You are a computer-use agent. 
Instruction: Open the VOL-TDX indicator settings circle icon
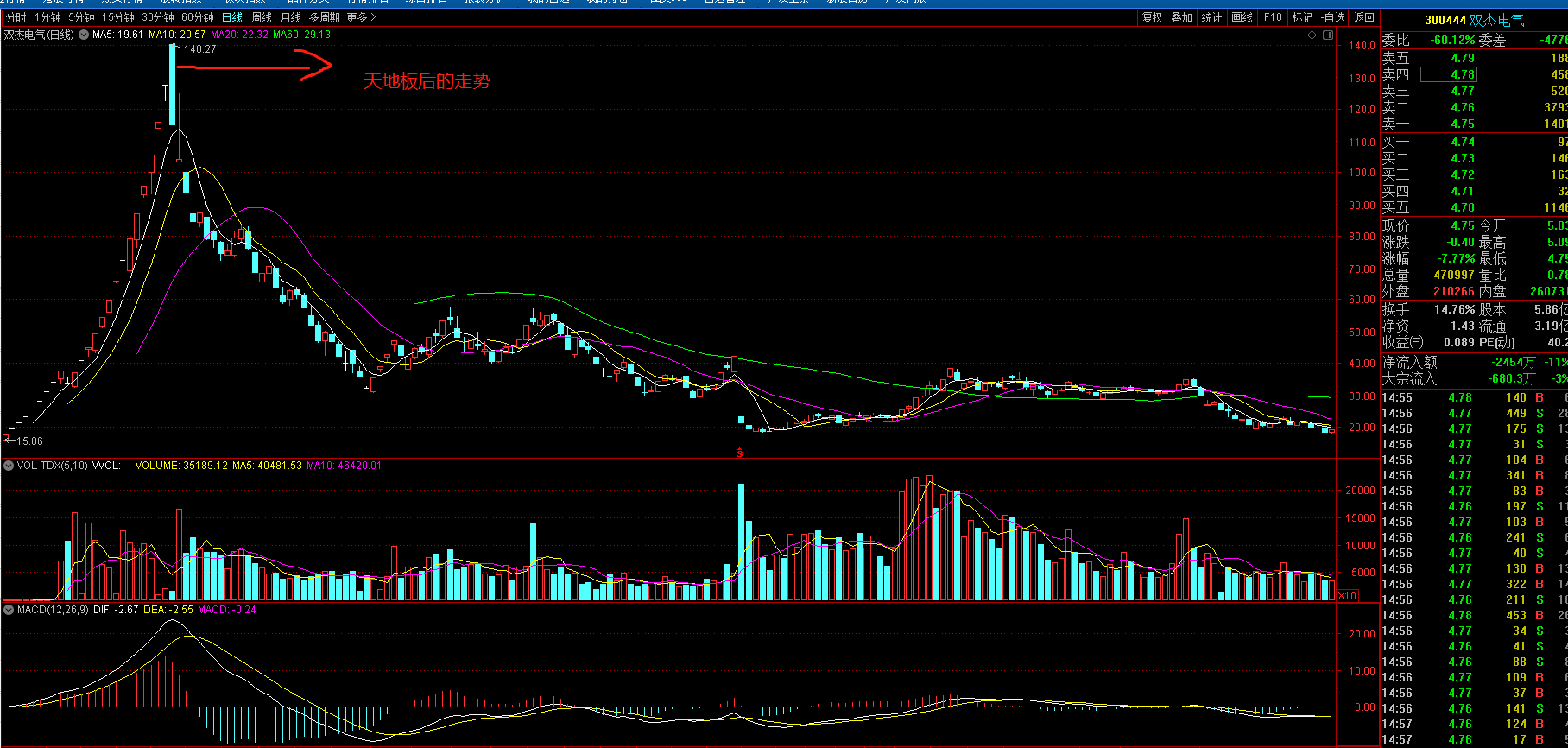(9, 466)
